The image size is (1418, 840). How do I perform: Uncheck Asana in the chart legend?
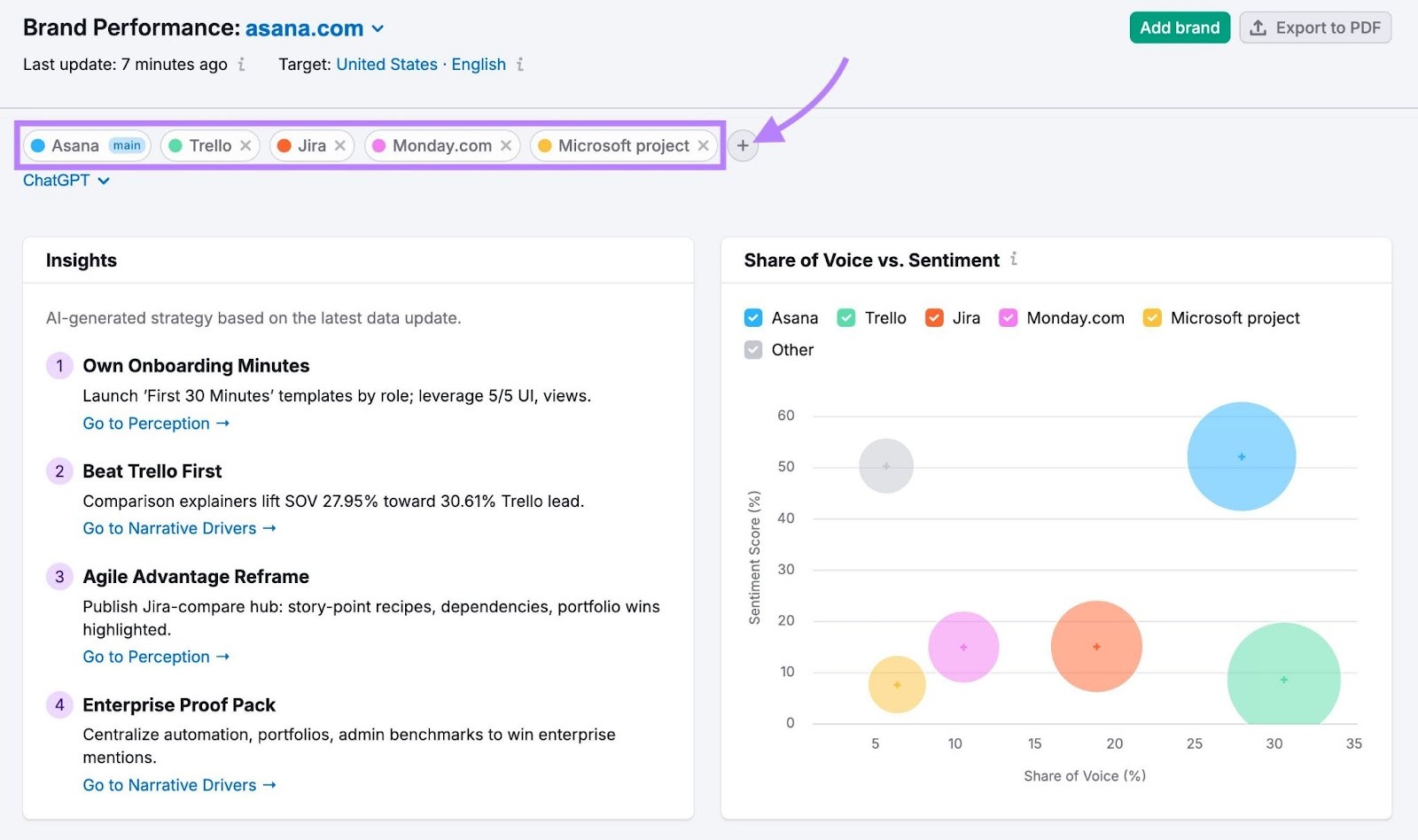pyautogui.click(x=753, y=317)
